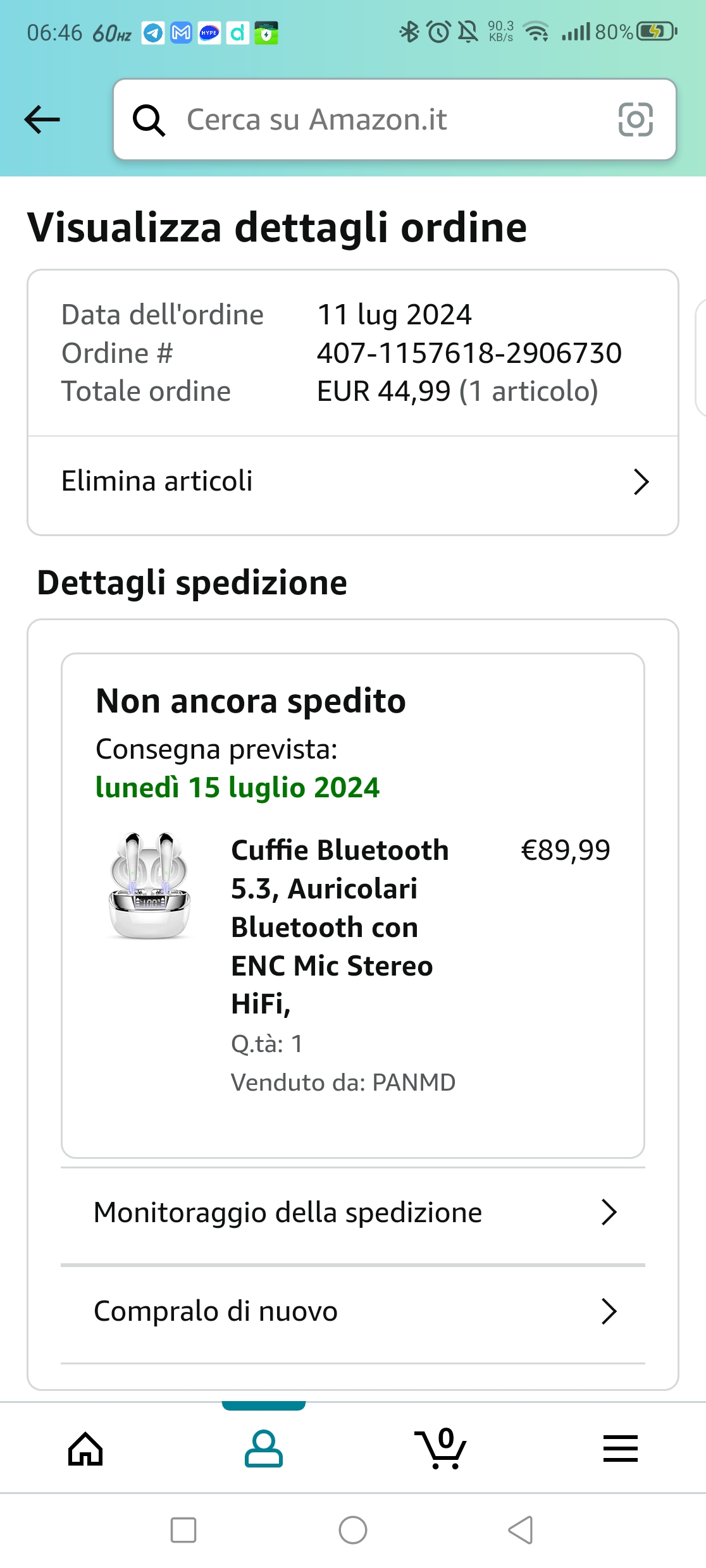
Task: Tap the Android home circle button
Action: point(353,1530)
